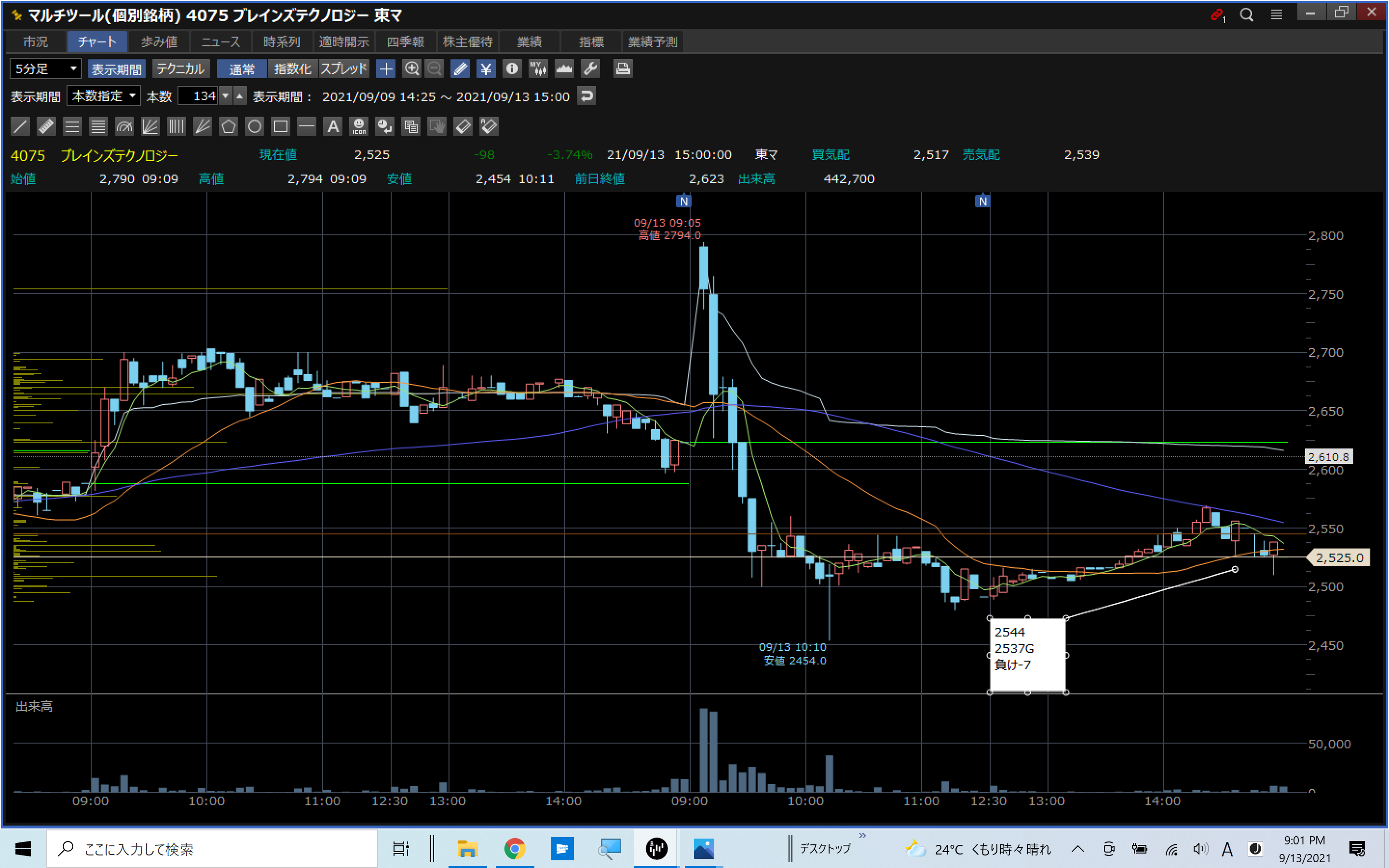The width and height of the screenshot is (1389, 868).
Task: Toggle the pencil drawing toolbar button
Action: point(460,69)
